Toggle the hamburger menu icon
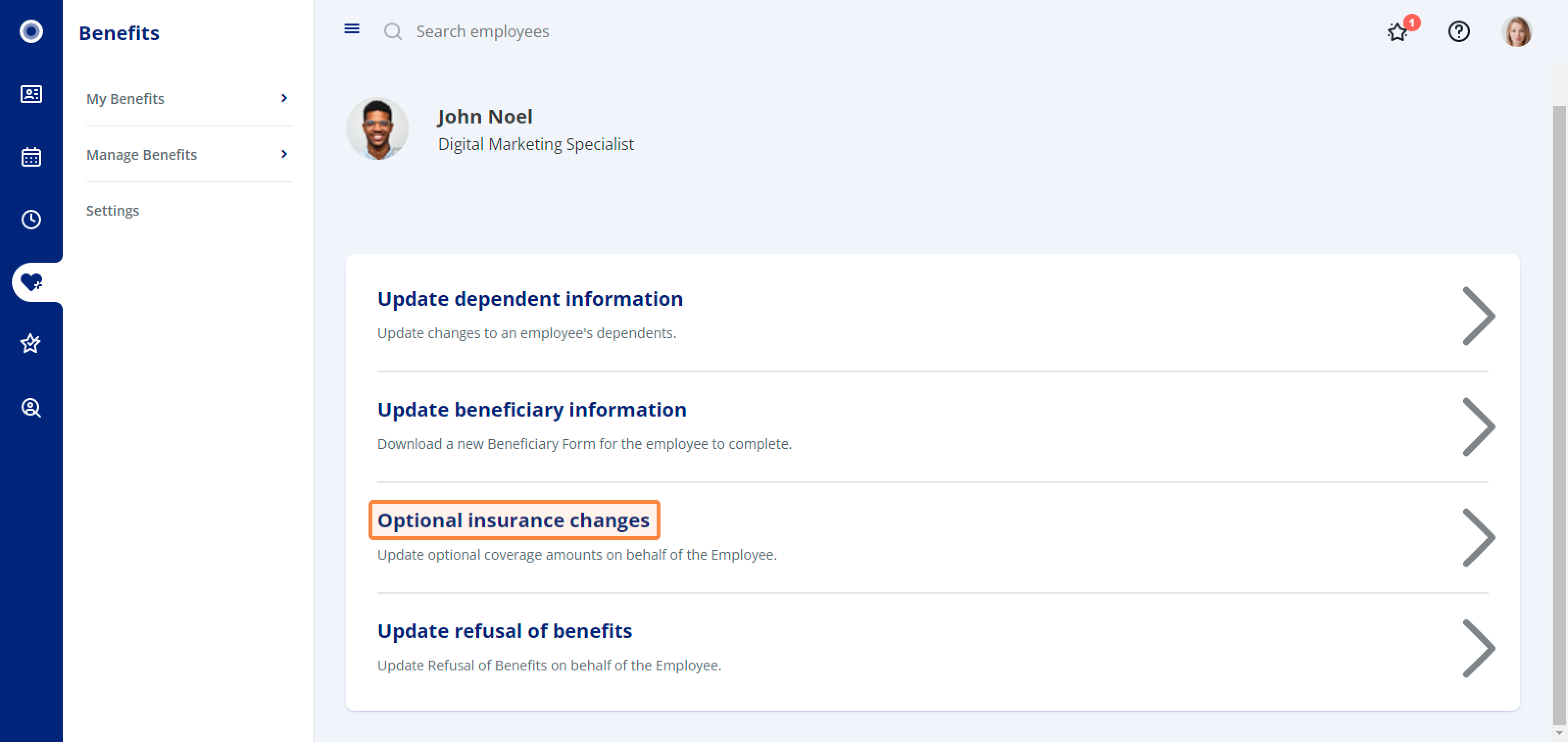This screenshot has width=1568, height=742. click(x=352, y=28)
